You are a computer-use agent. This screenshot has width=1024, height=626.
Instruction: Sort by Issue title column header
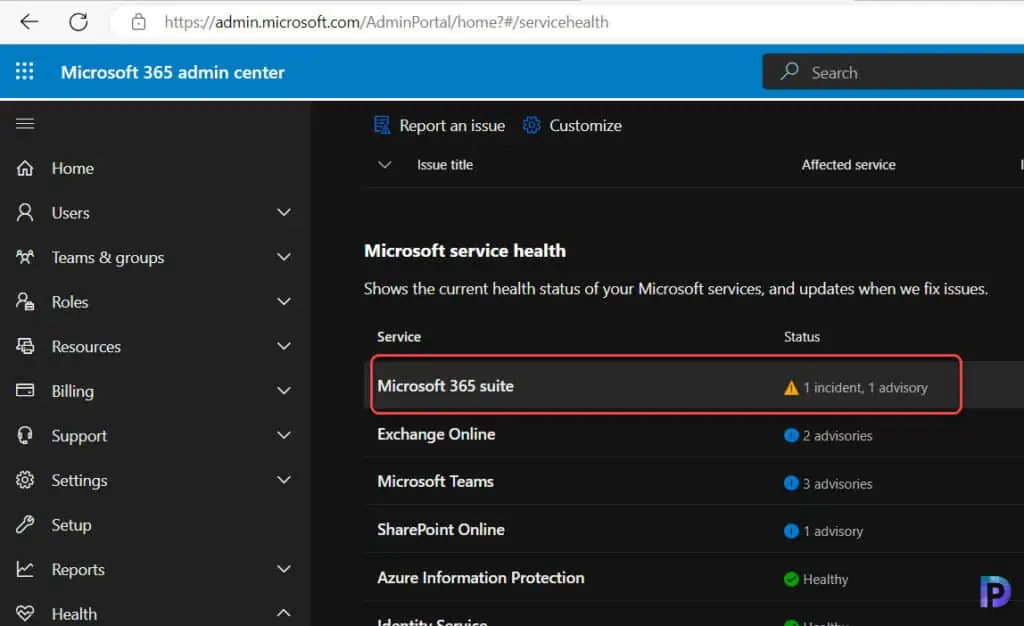click(x=445, y=165)
